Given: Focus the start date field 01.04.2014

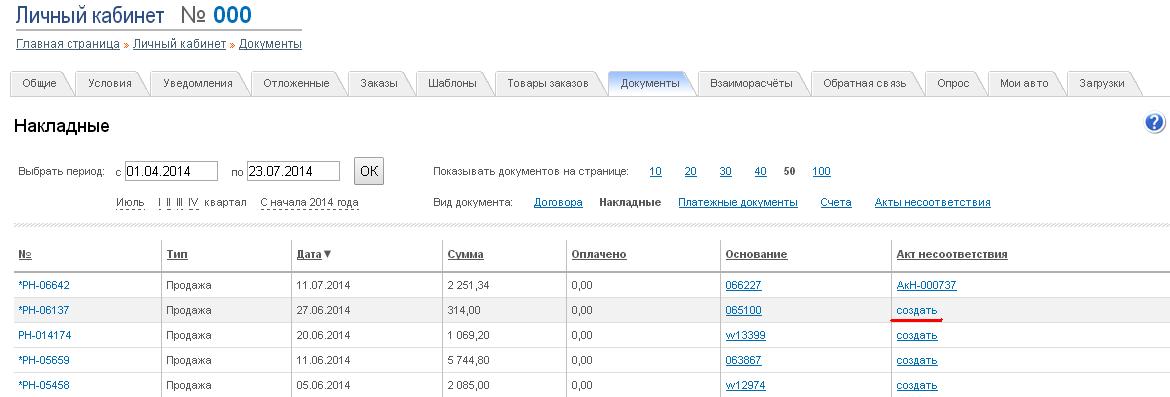Looking at the screenshot, I should [171, 171].
